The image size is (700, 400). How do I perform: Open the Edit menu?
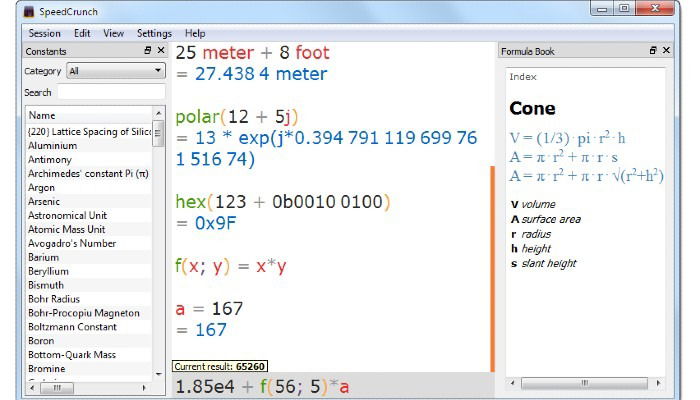tap(82, 33)
